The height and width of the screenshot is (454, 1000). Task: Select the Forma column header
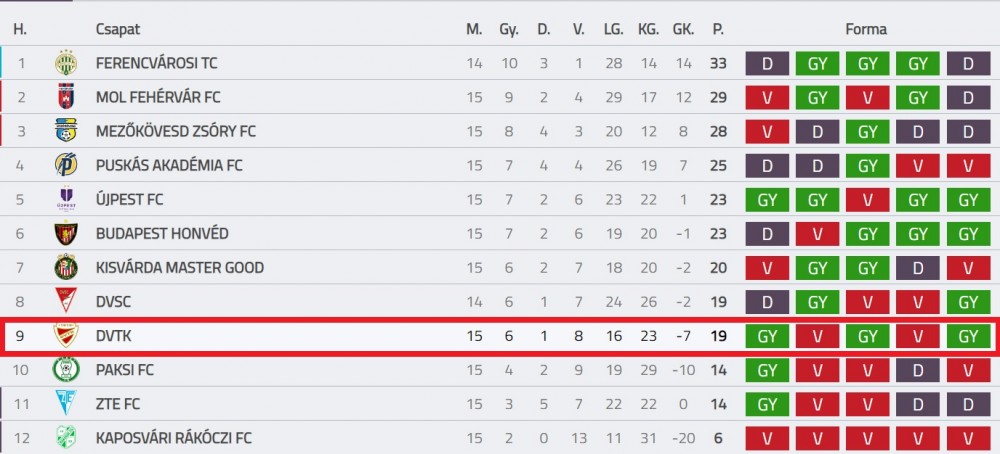tap(866, 29)
